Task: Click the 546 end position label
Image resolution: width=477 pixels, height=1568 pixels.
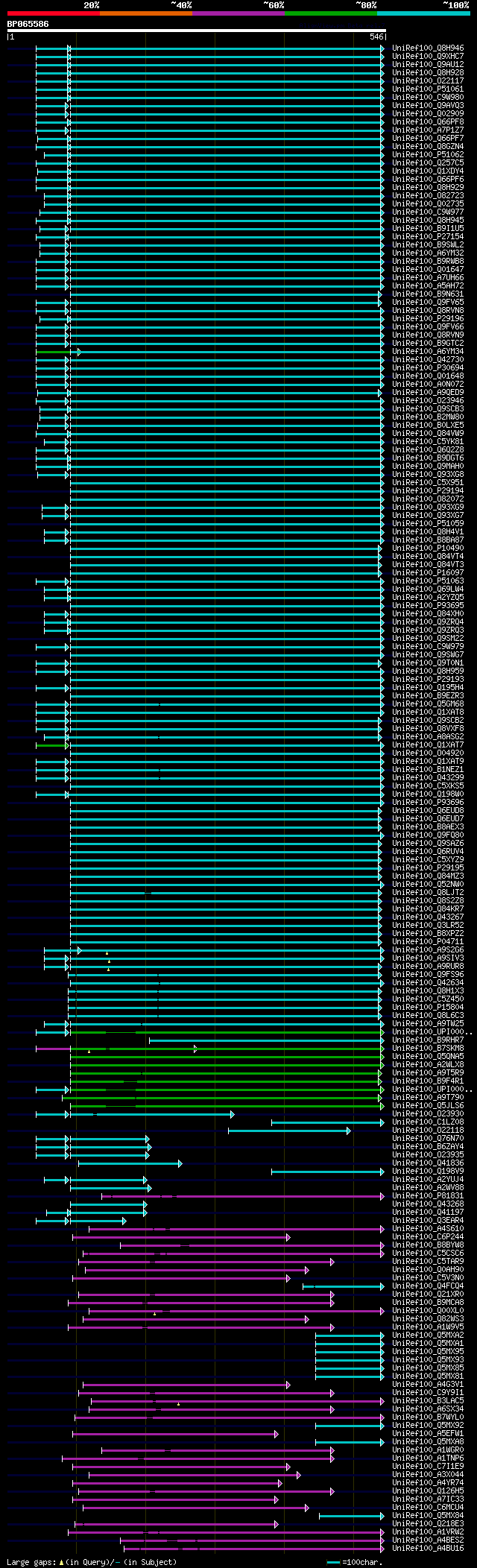Action: [x=376, y=37]
